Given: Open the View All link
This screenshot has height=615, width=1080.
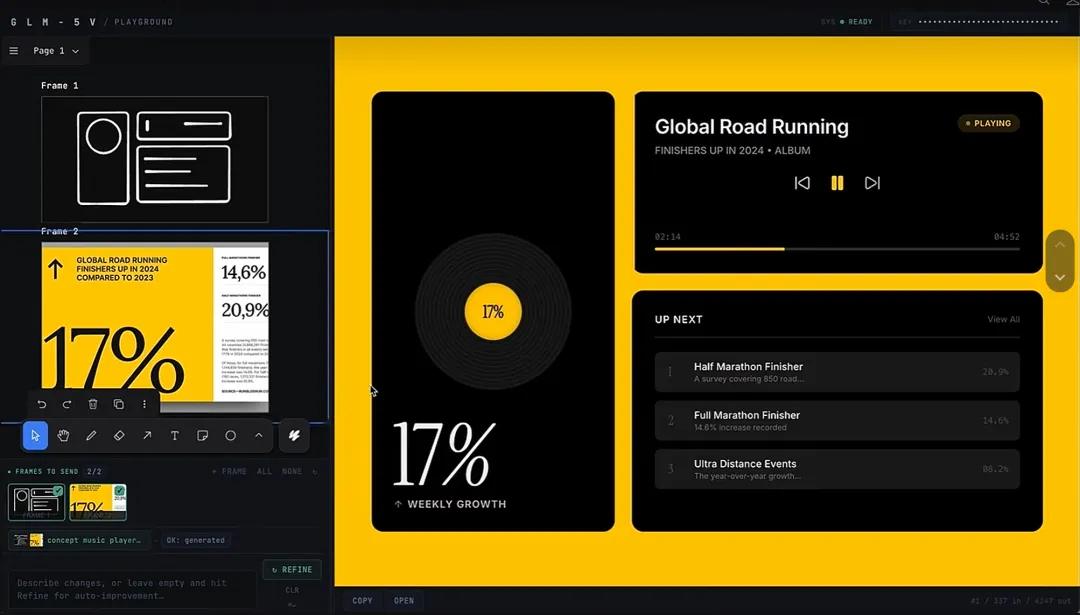Looking at the screenshot, I should [x=1004, y=319].
